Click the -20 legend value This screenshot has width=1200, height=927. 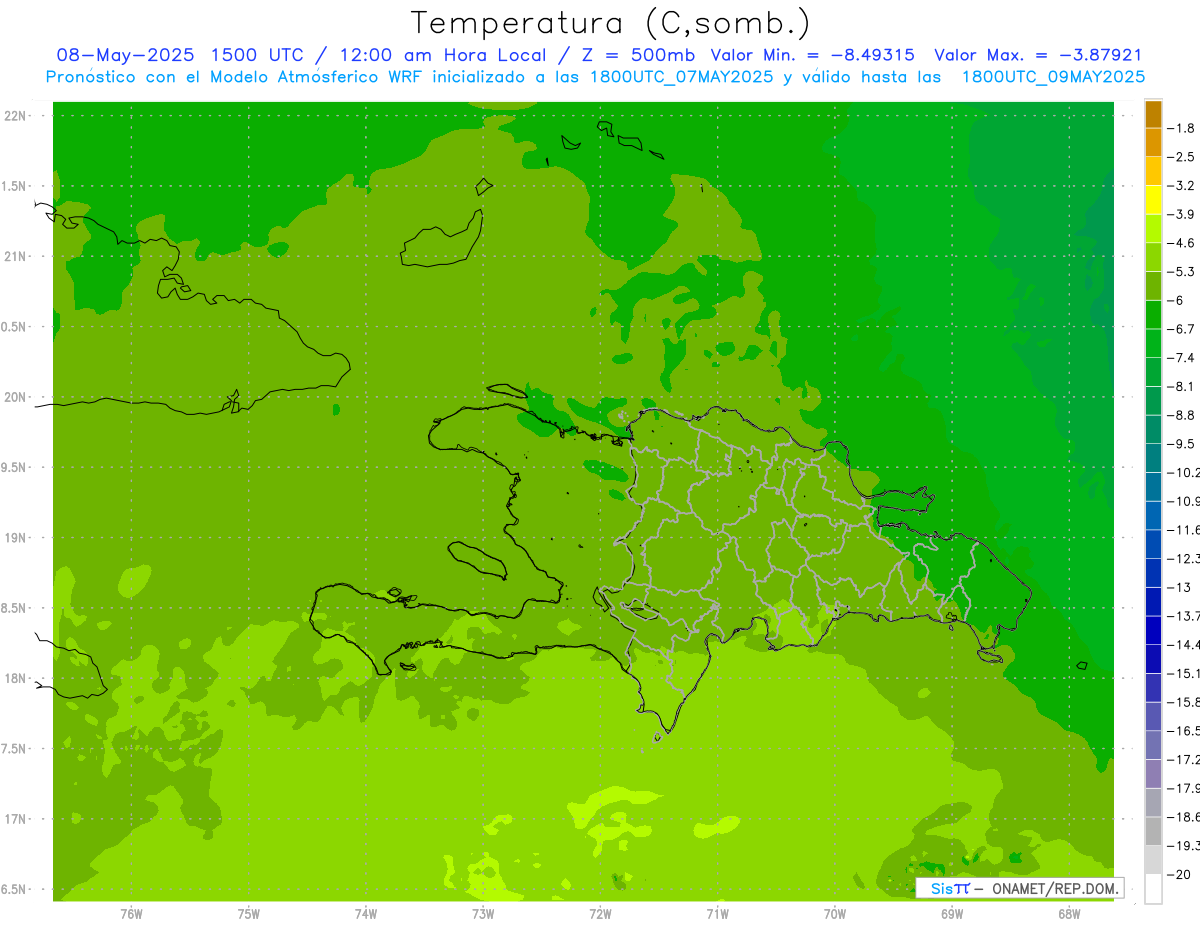(x=1179, y=875)
